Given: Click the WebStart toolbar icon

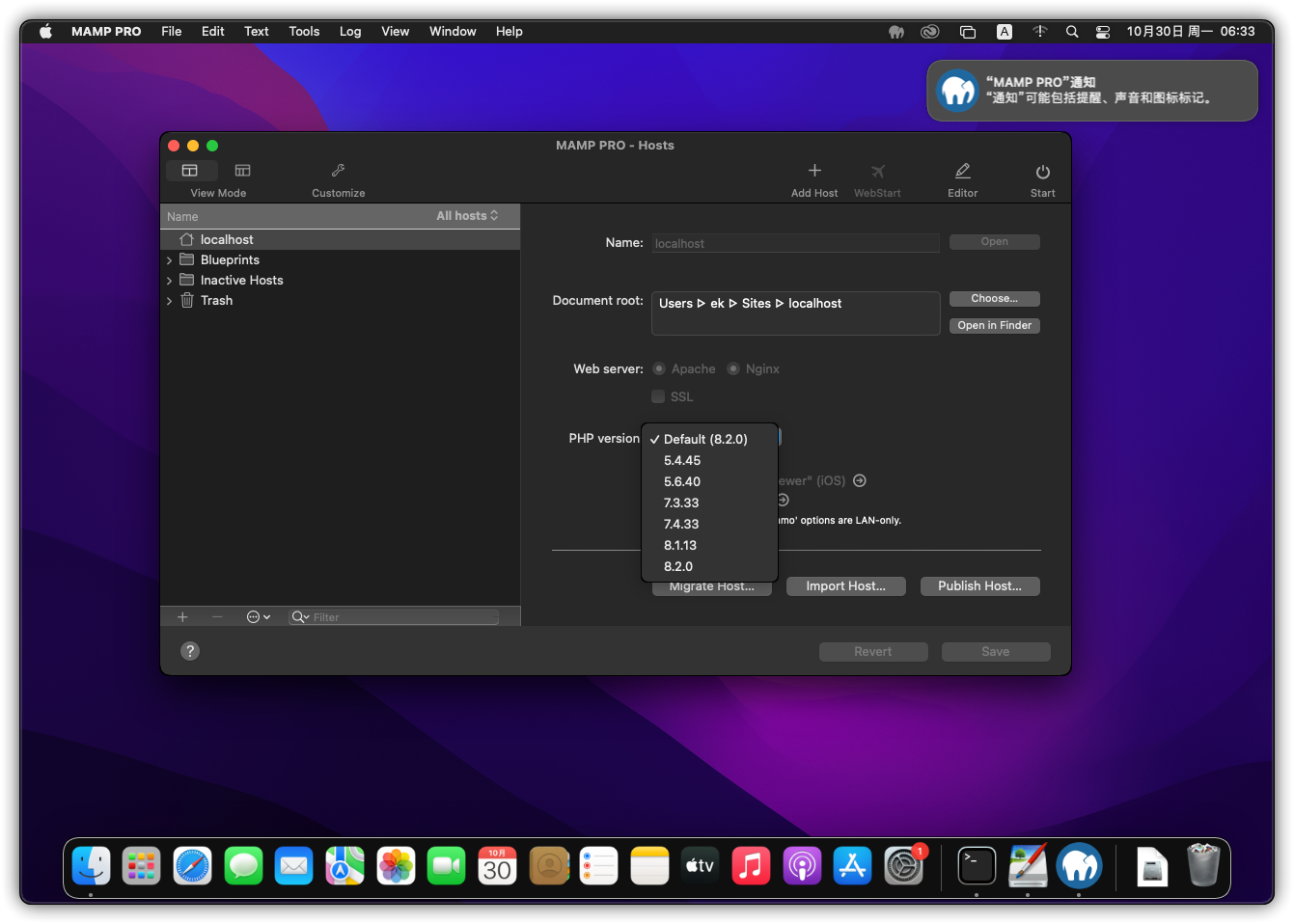Looking at the screenshot, I should (877, 171).
